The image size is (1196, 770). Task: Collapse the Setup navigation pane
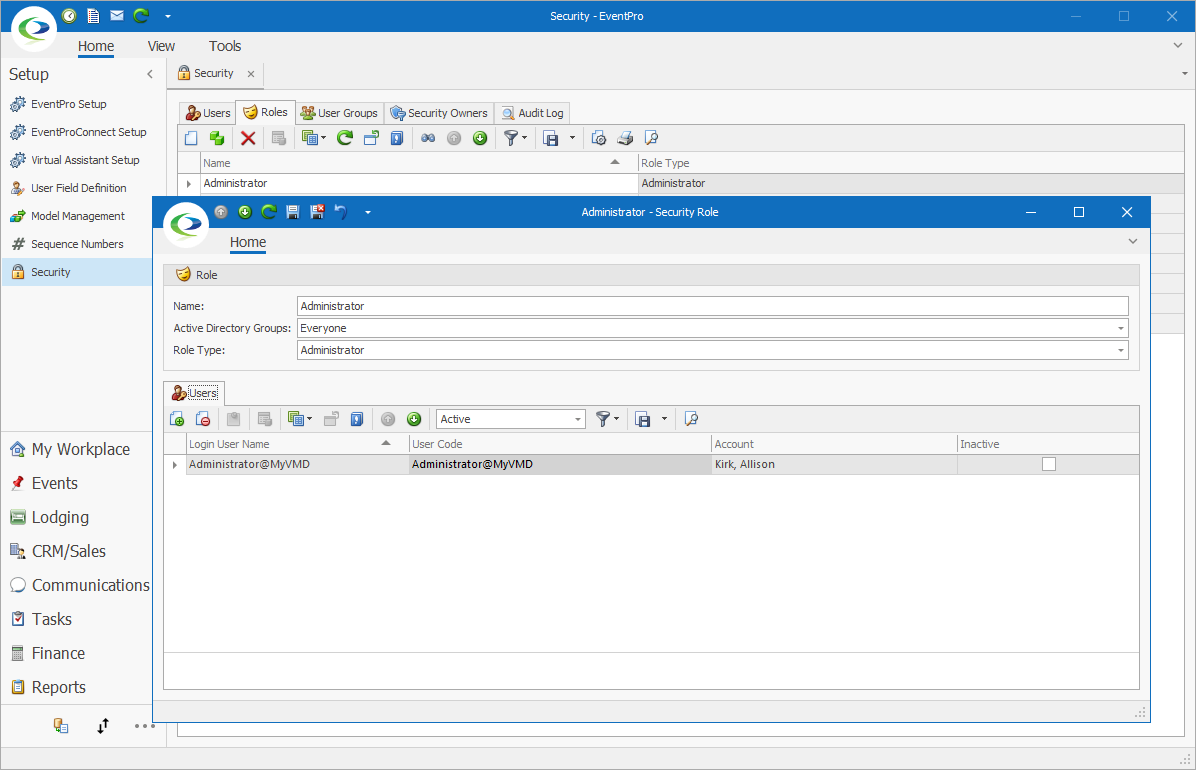[x=150, y=74]
